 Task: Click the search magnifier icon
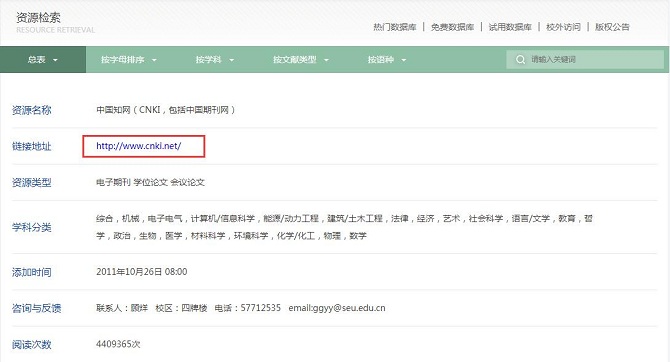coord(520,60)
